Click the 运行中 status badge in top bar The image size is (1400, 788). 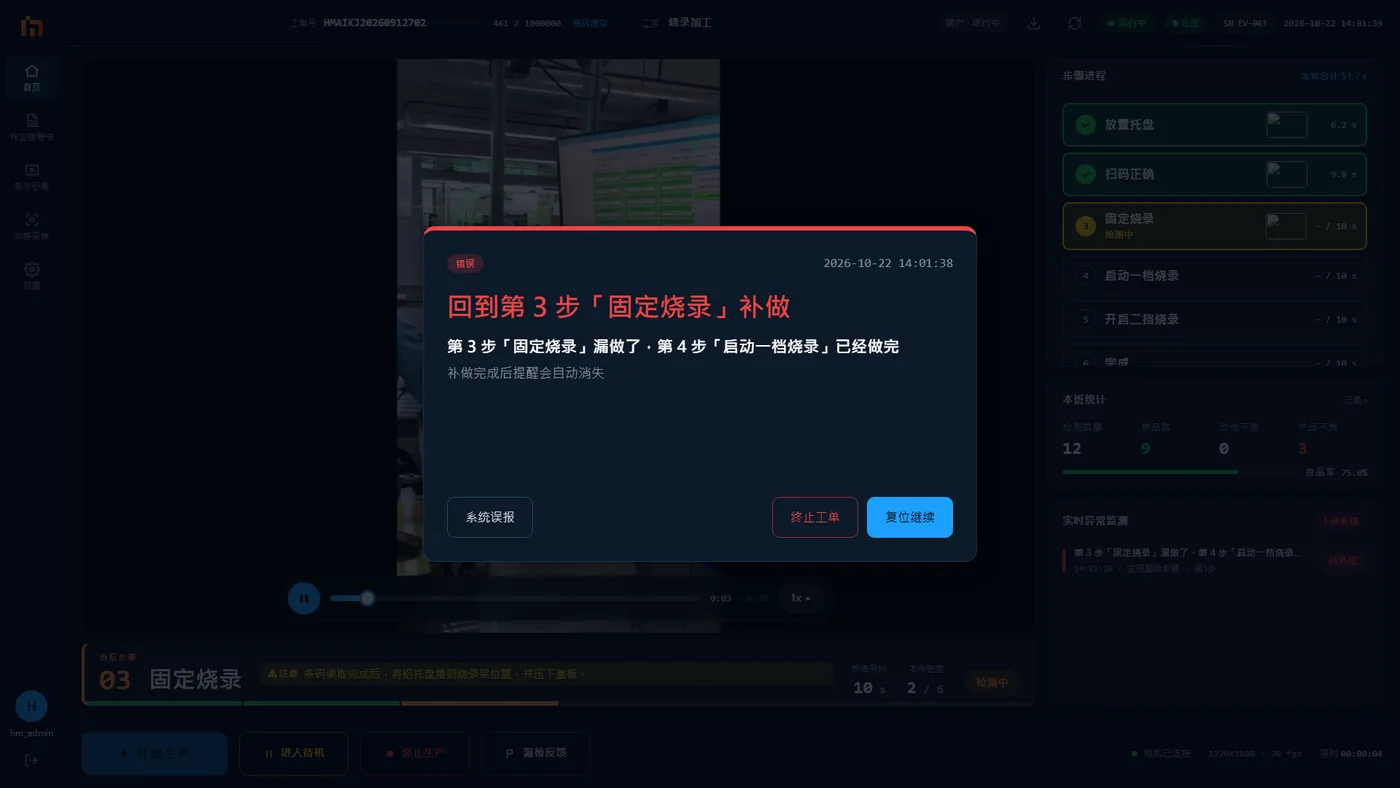(1127, 23)
